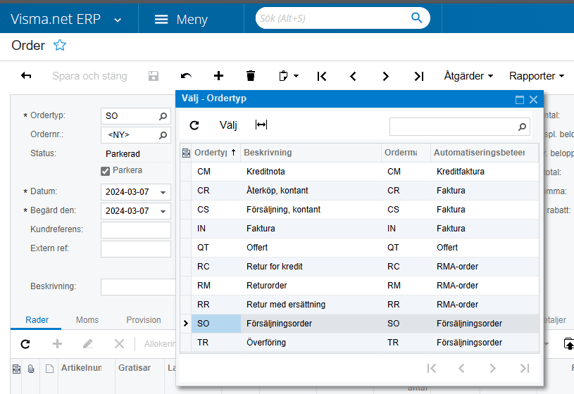Sort by Ordertyp column header
This screenshot has width=574, height=394.
click(x=215, y=153)
